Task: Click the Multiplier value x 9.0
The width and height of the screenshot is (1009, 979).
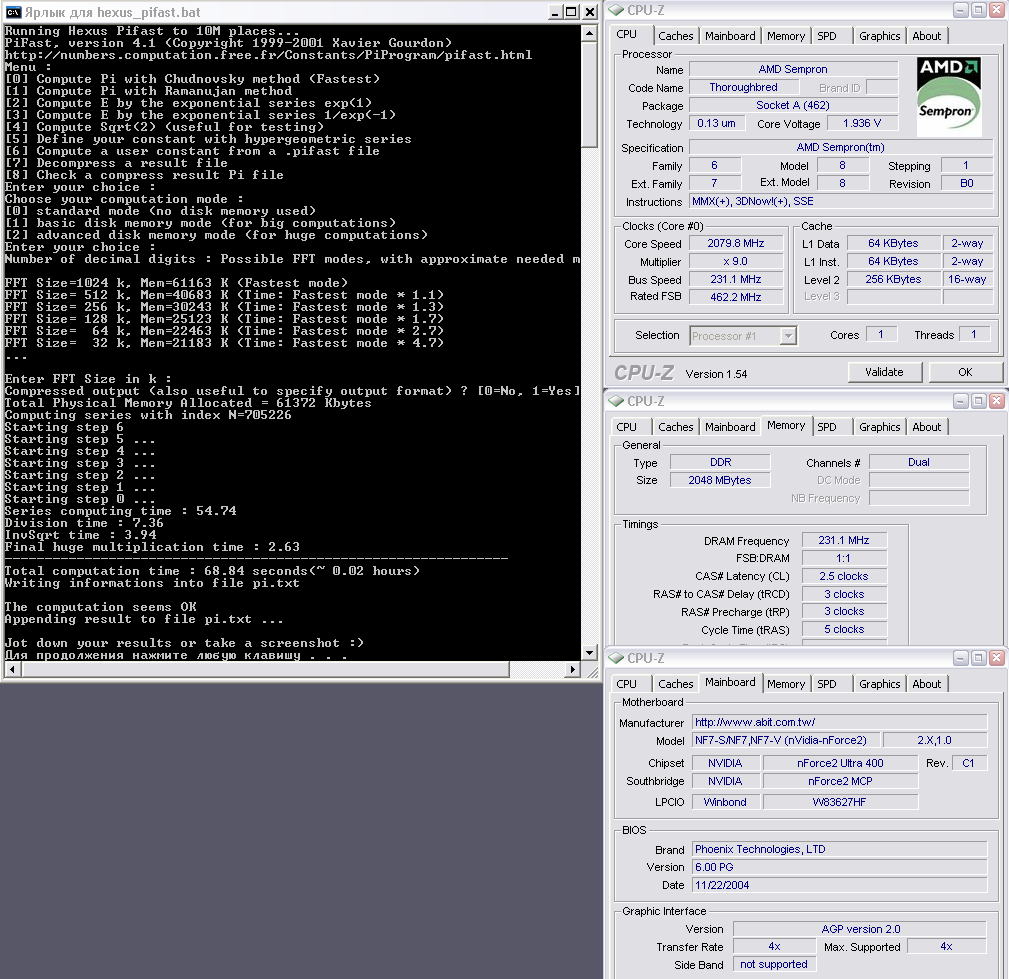Action: 736,261
